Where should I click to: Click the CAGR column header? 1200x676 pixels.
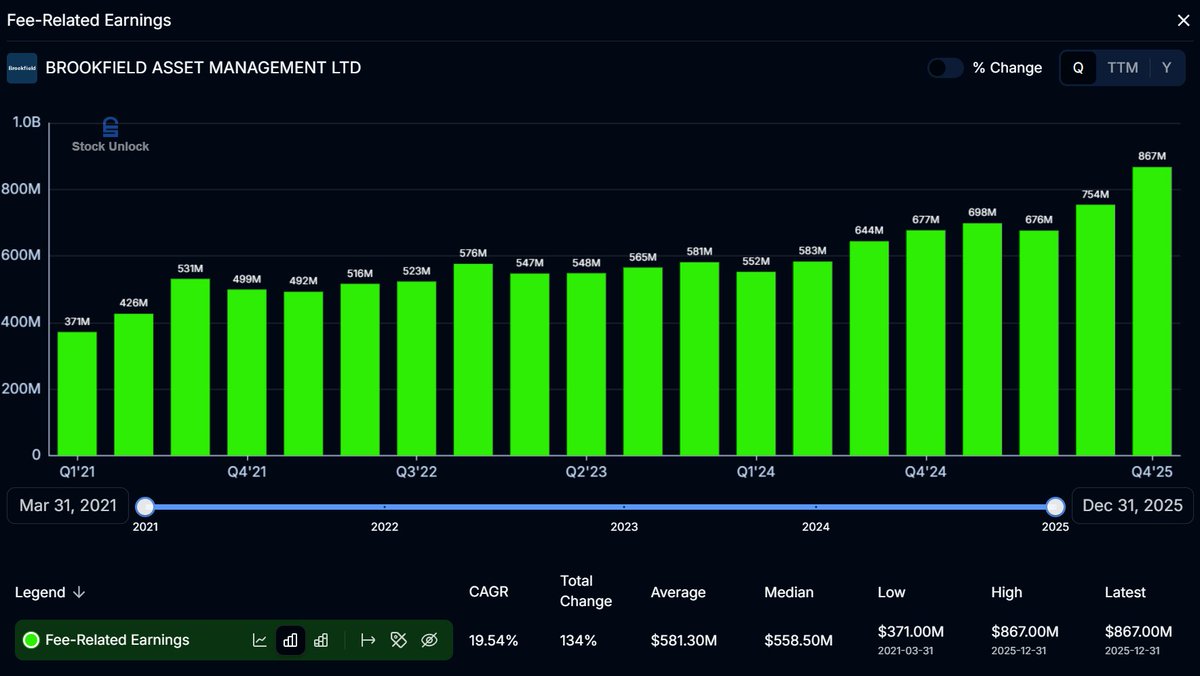[489, 592]
